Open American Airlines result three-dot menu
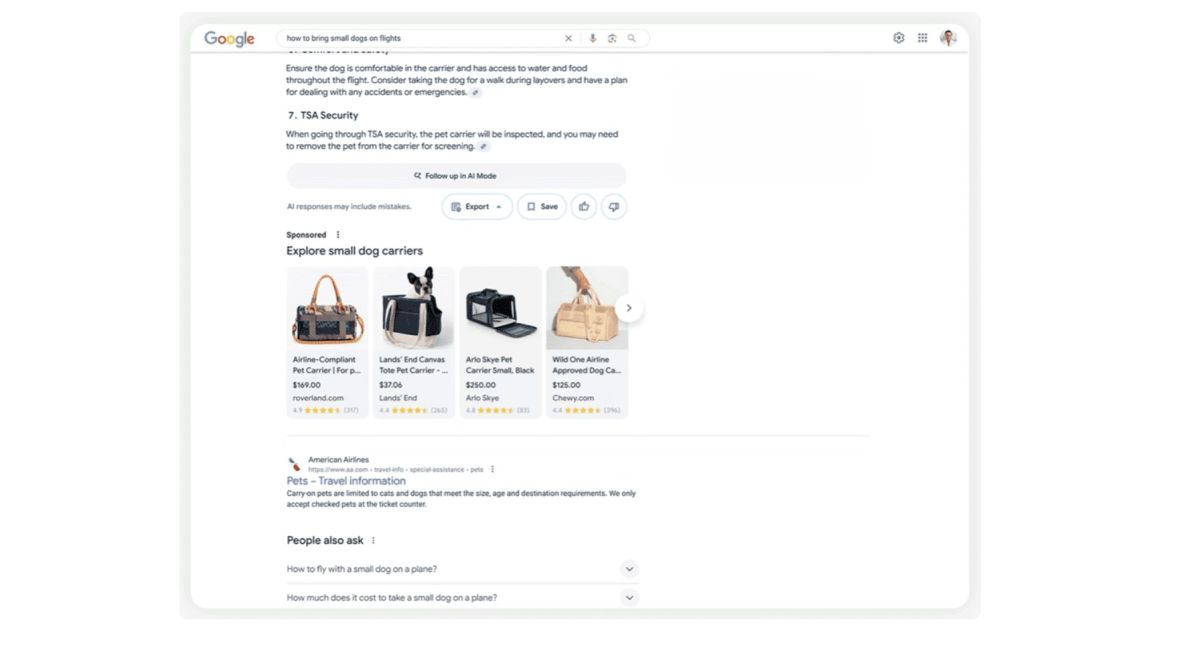Viewport: 1200px width, 654px height. pos(492,469)
